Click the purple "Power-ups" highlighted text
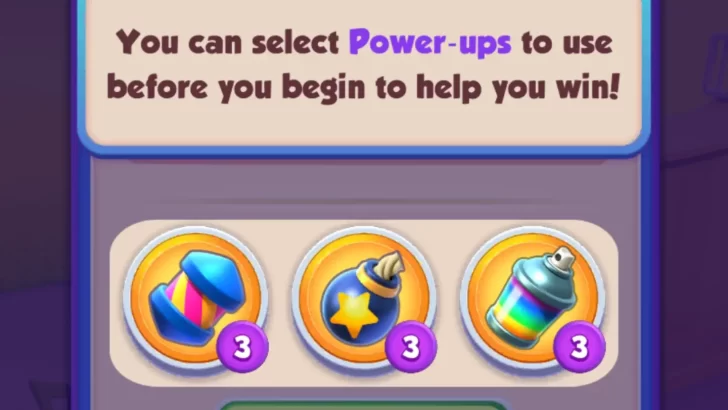 (430, 43)
